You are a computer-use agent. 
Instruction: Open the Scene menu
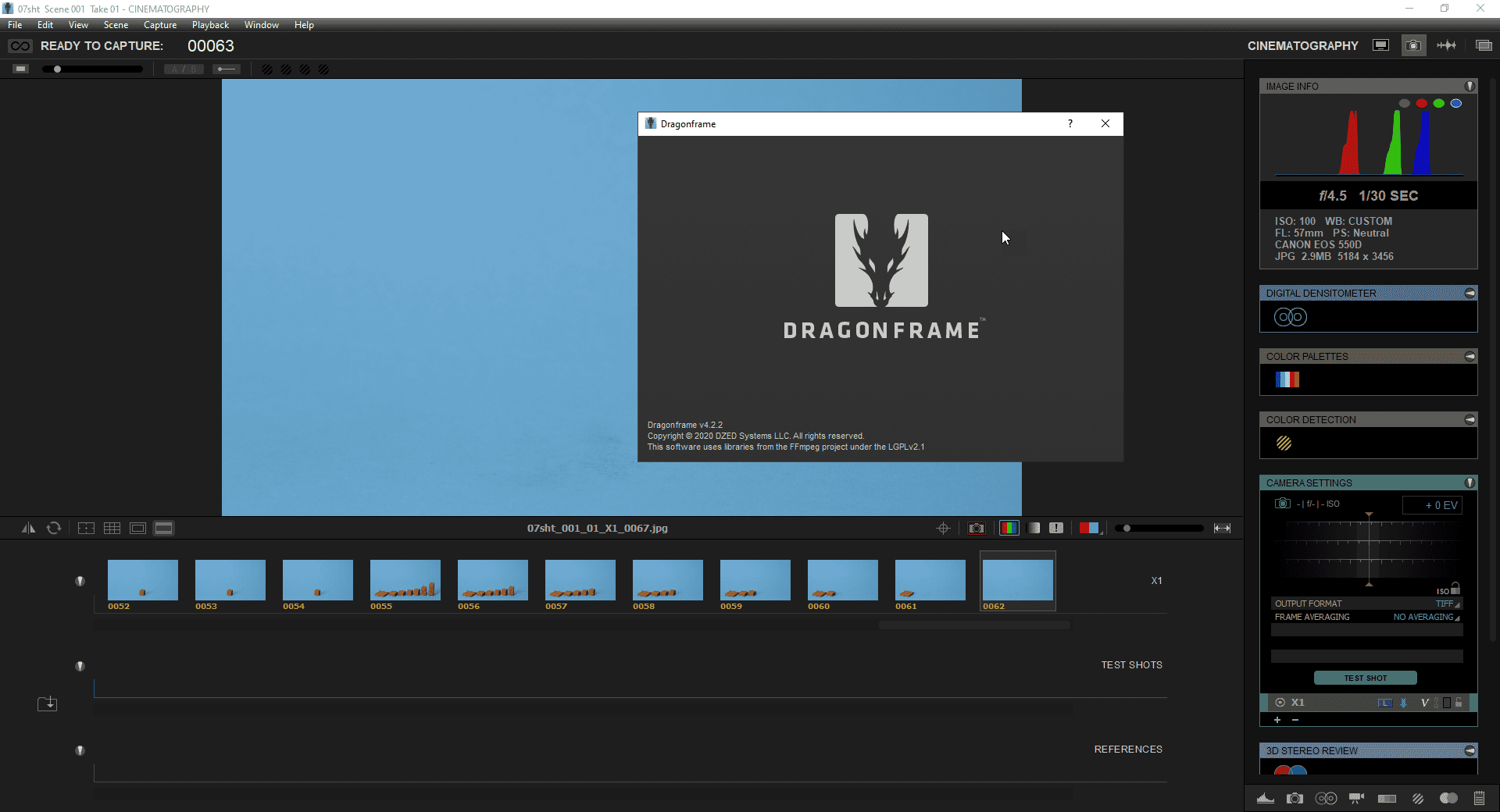[116, 25]
